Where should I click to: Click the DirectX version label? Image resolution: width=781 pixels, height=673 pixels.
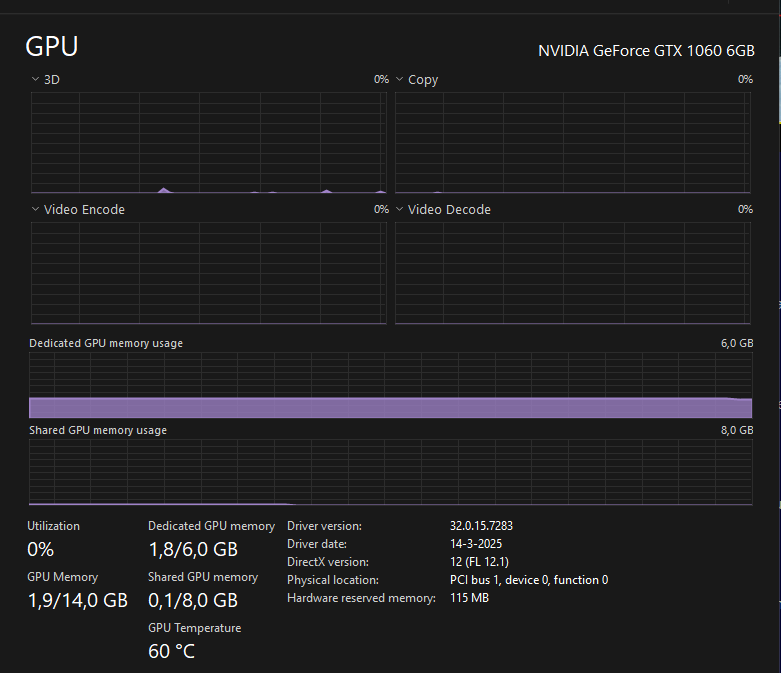coord(328,562)
